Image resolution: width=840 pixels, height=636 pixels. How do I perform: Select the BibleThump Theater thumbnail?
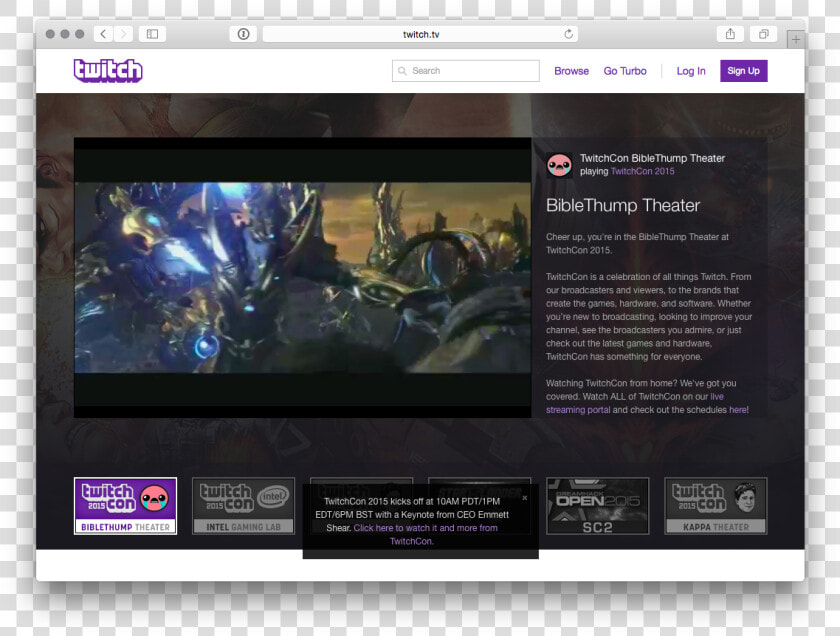125,506
